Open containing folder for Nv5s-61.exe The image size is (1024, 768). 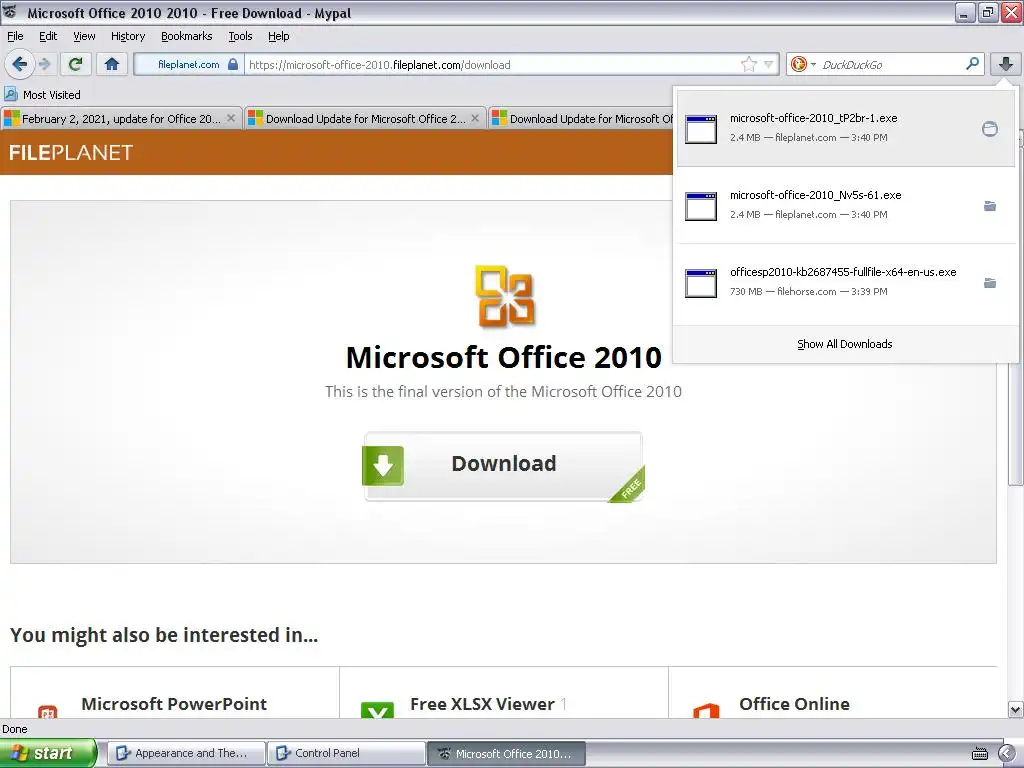(x=989, y=206)
